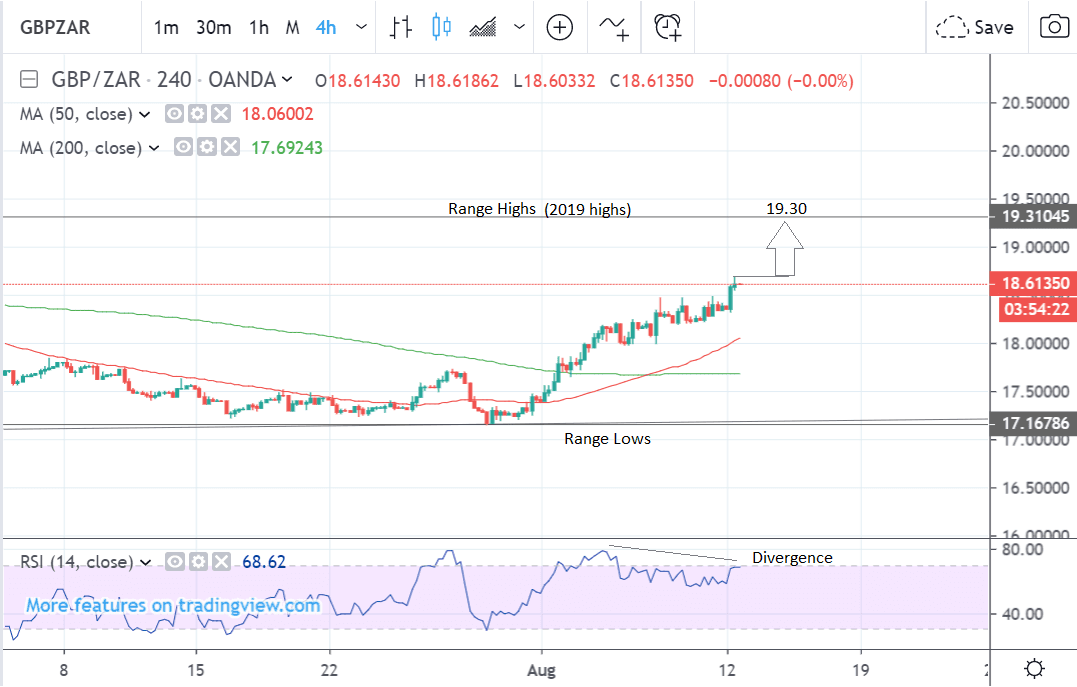Viewport: 1077px width, 687px height.
Task: Remove the MA 50 indicator
Action: pyautogui.click(x=221, y=114)
